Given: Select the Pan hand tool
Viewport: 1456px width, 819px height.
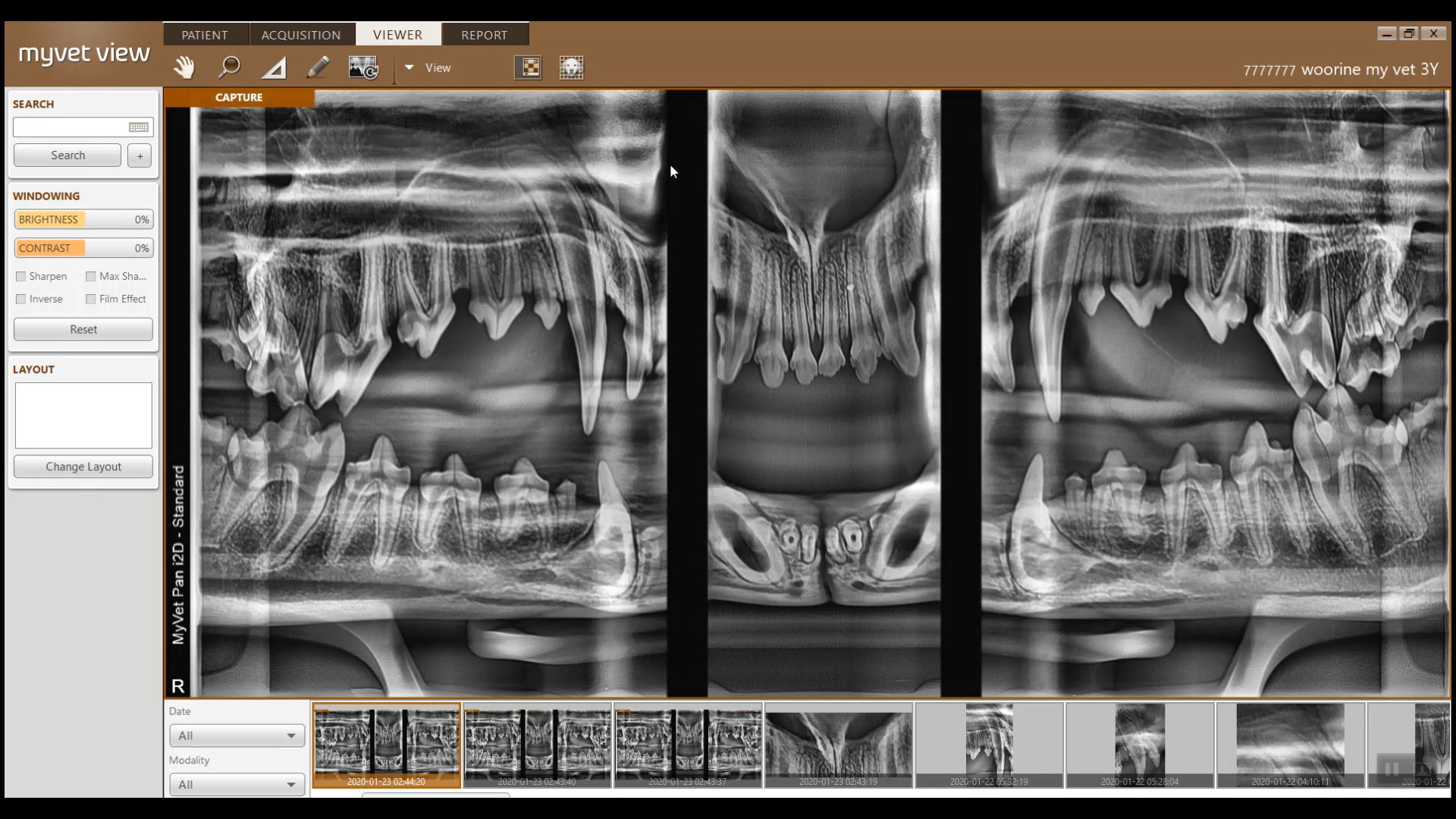Looking at the screenshot, I should tap(184, 67).
